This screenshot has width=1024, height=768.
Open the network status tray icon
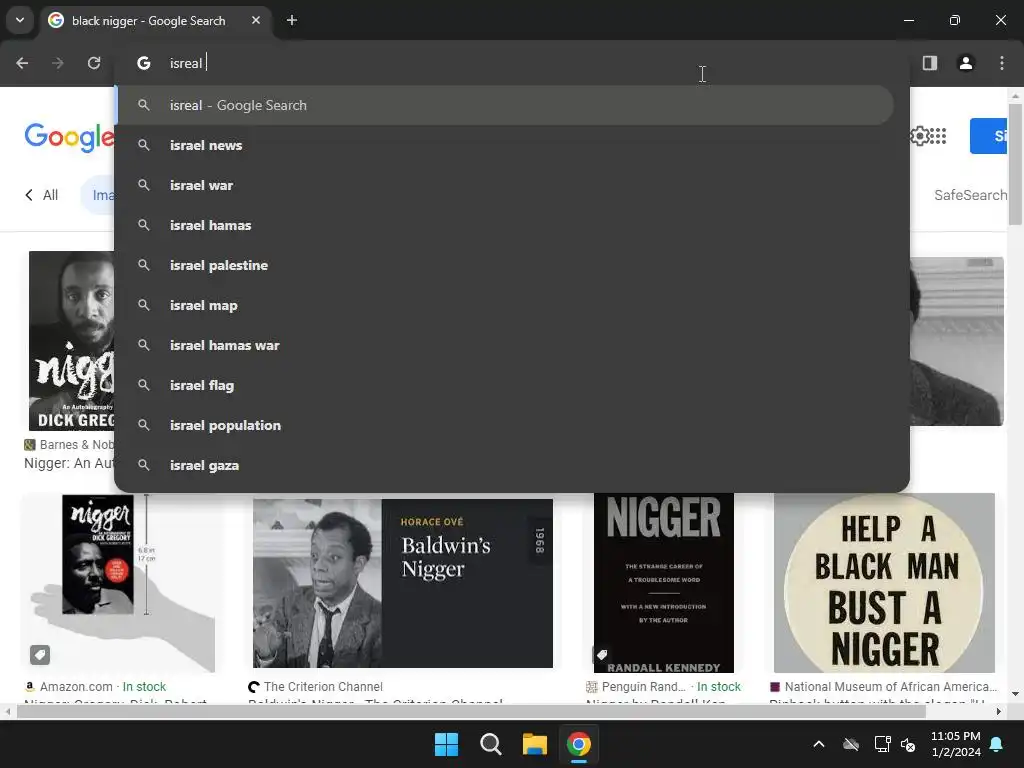(882, 744)
